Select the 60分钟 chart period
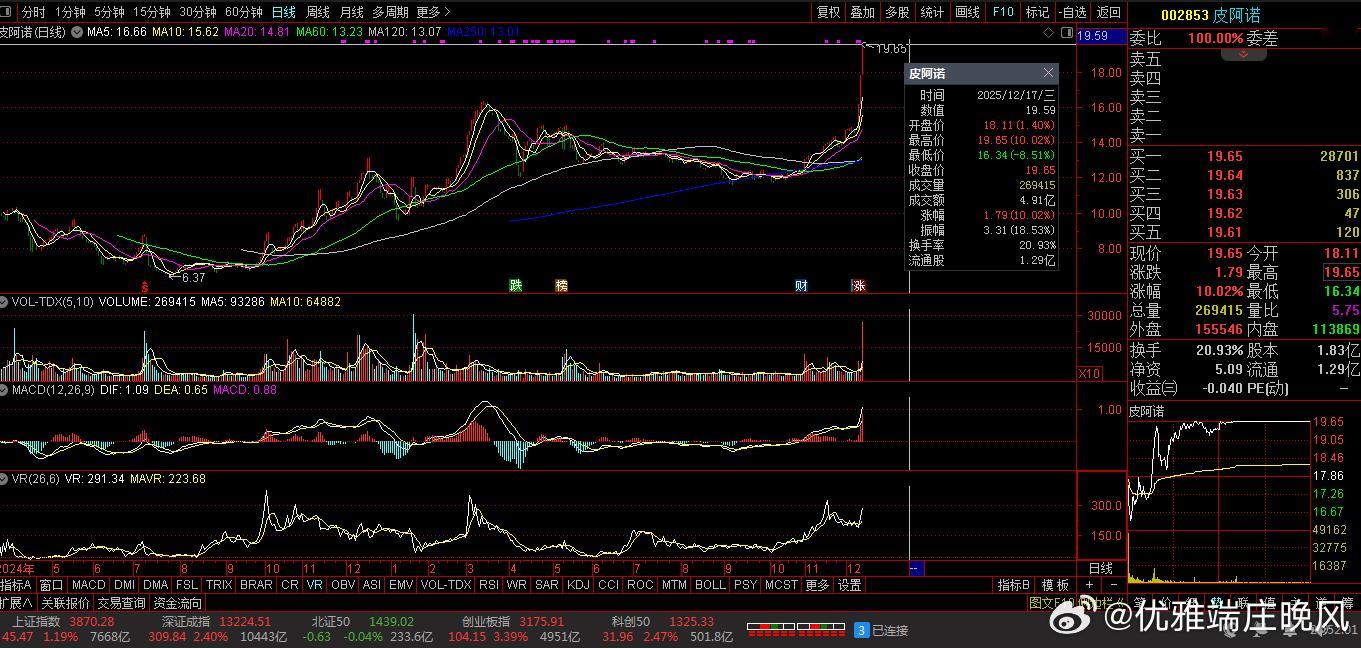1361x648 pixels. tap(244, 12)
